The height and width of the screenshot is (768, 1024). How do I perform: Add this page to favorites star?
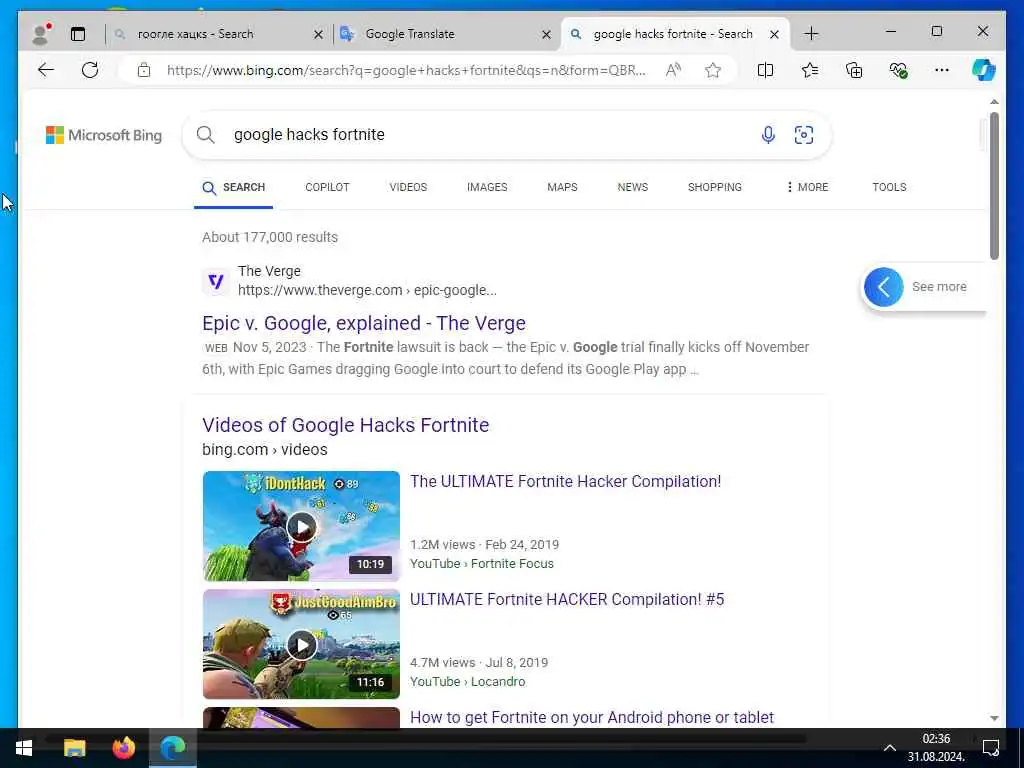(x=713, y=70)
